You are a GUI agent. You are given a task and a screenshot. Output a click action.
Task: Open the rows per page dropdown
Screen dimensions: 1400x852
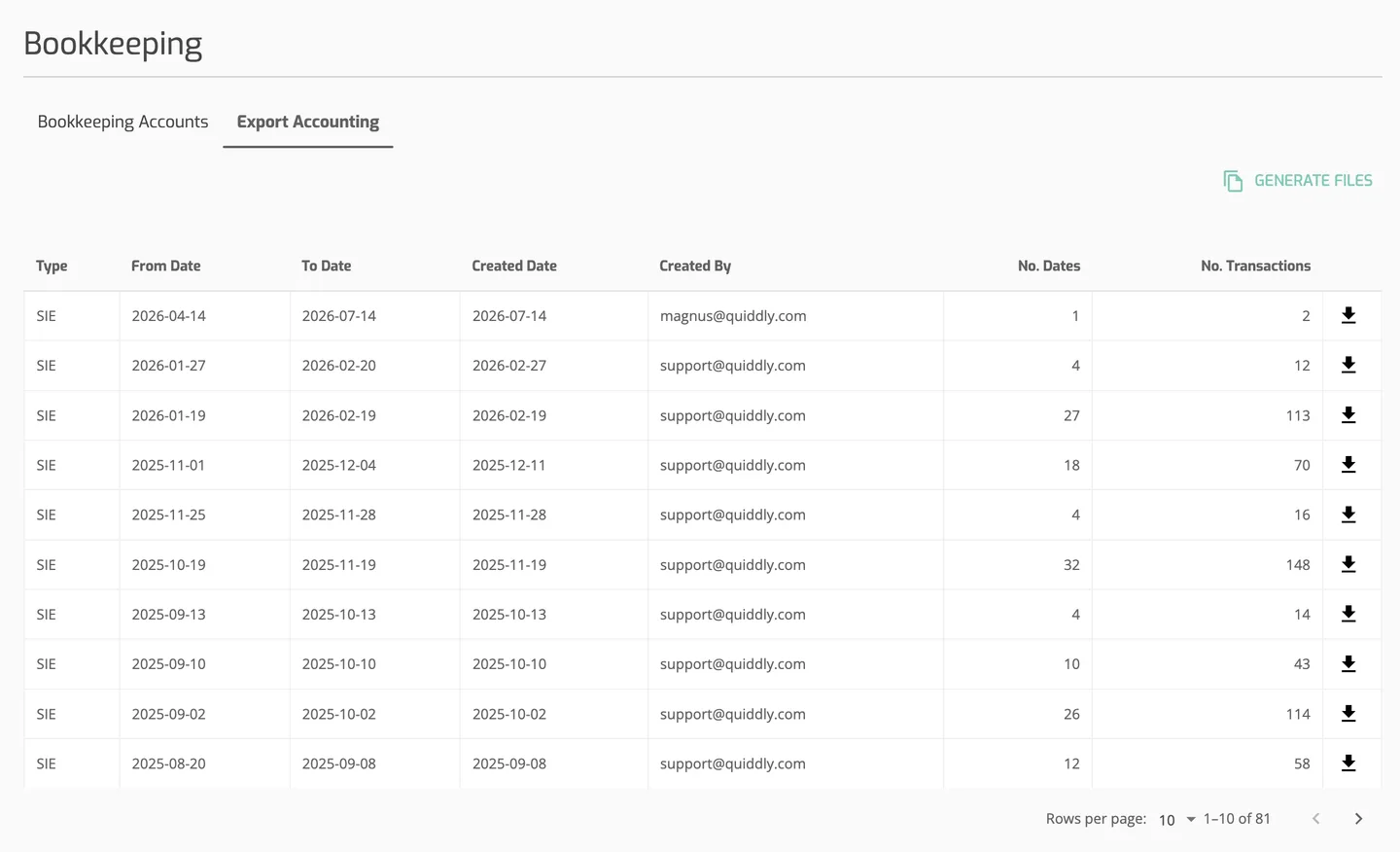click(1176, 820)
